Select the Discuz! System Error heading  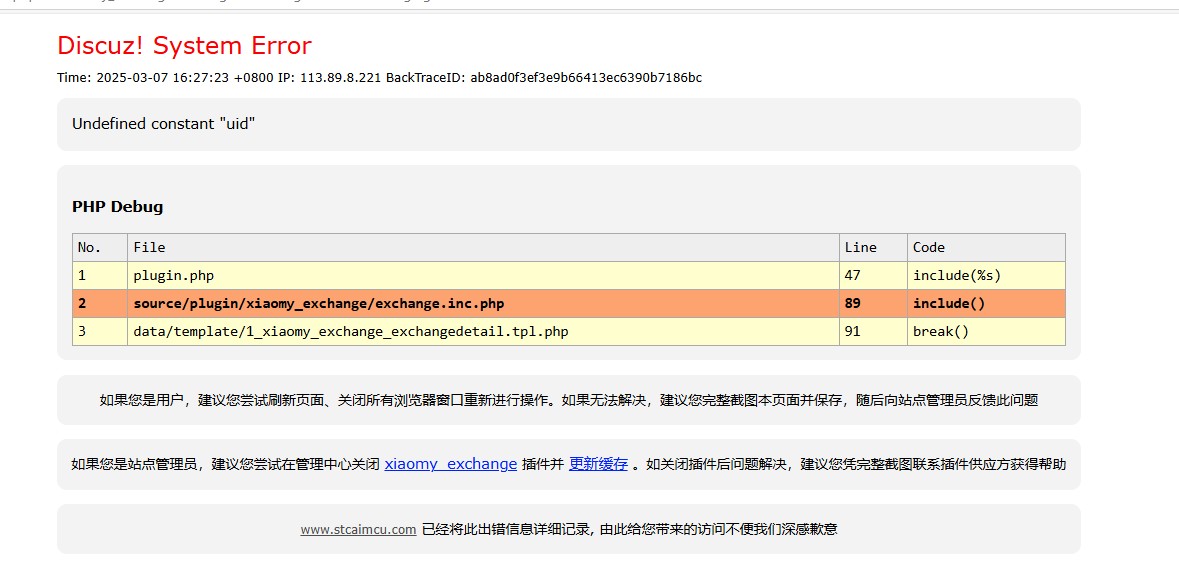[184, 46]
